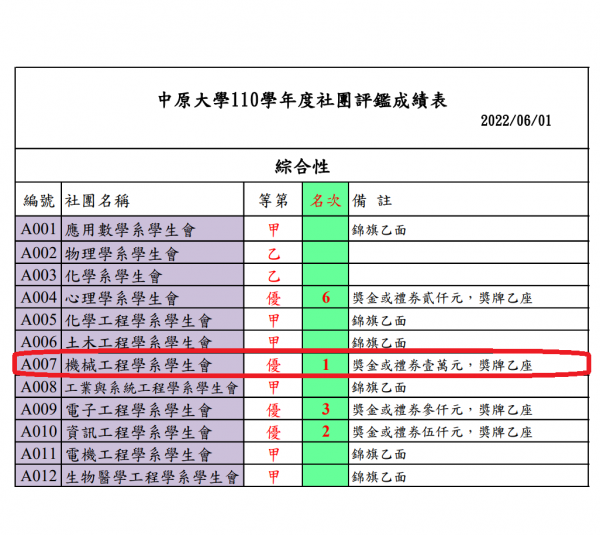Select 電機工程學系學生會 name cell
Screen dimensions: 600x535
tap(153, 454)
